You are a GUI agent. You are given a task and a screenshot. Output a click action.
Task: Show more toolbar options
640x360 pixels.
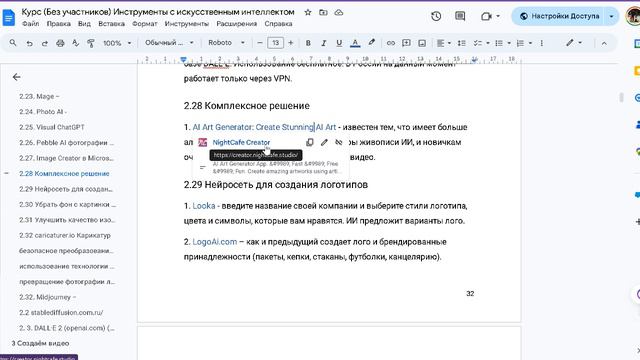pyautogui.click(x=542, y=43)
